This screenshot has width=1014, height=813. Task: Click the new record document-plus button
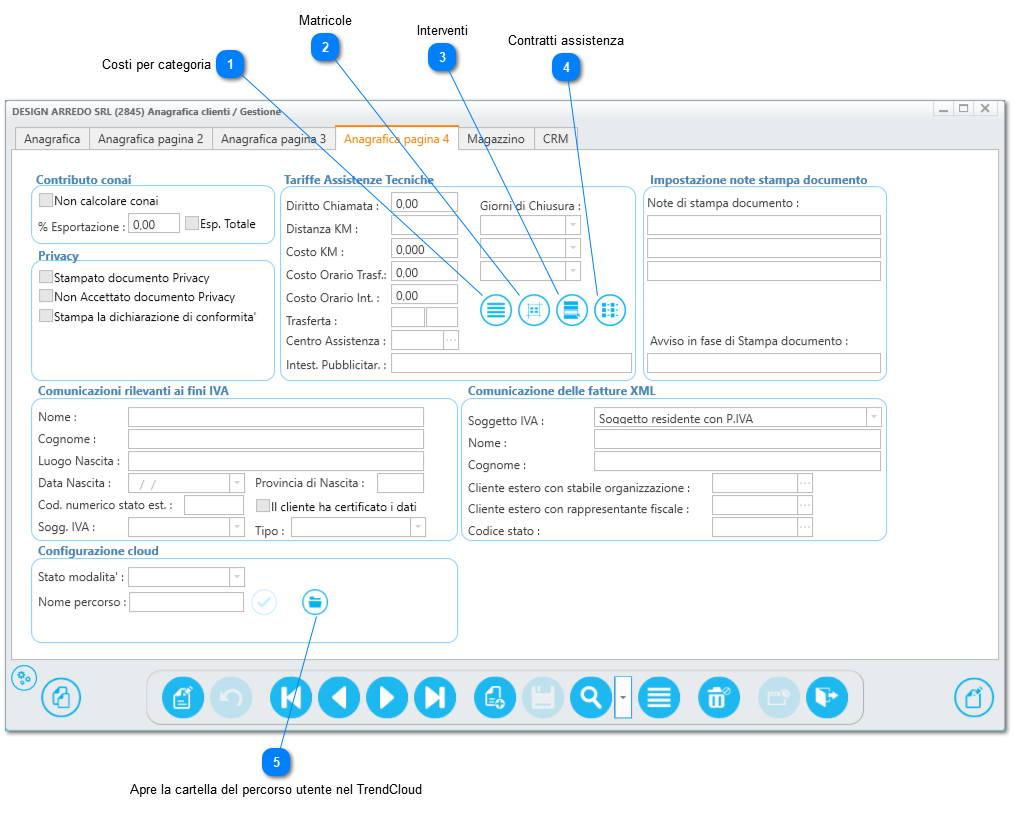coord(495,698)
